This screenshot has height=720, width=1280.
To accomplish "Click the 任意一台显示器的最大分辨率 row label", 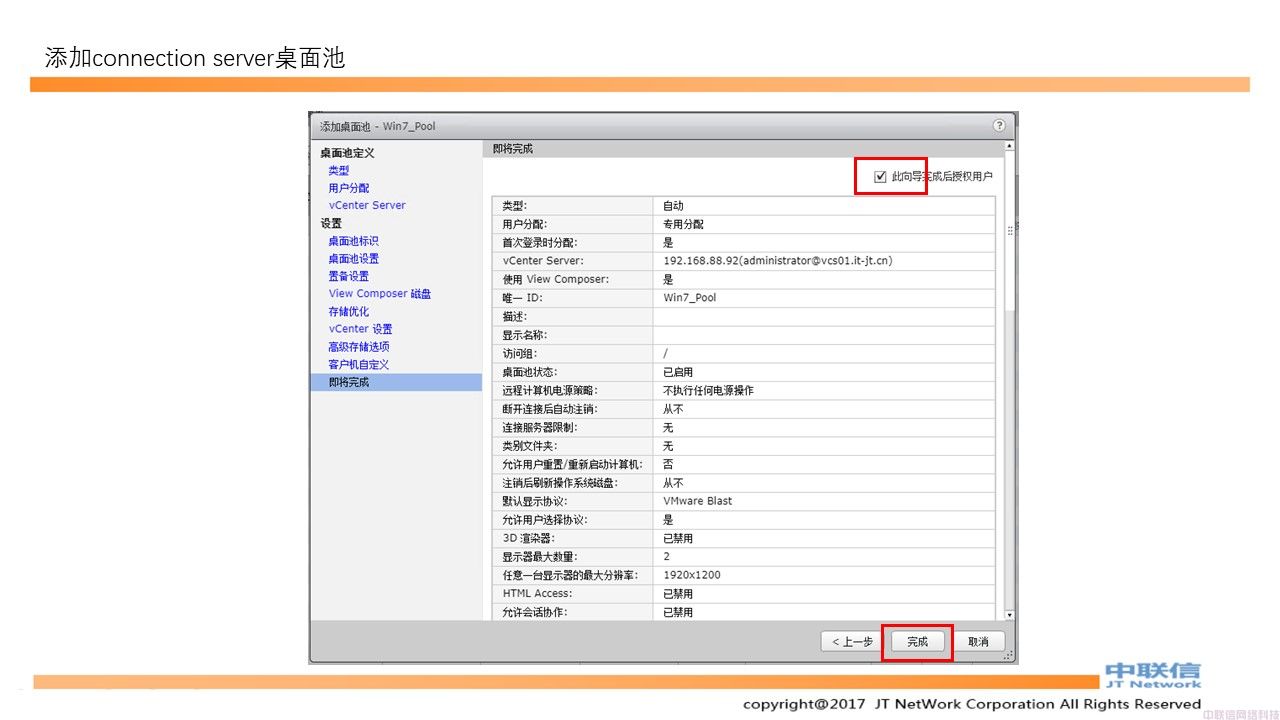I will pyautogui.click(x=570, y=575).
